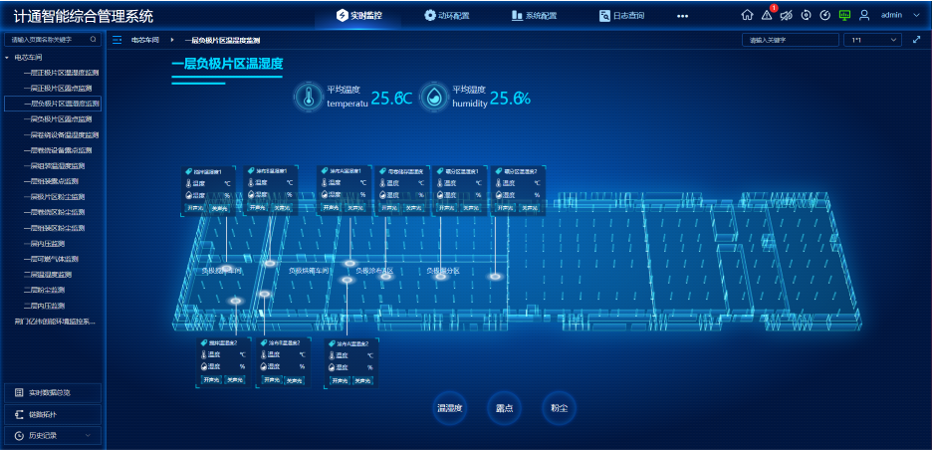Expand the 历史记录 section
This screenshot has height=450, width=932.
tap(52, 436)
